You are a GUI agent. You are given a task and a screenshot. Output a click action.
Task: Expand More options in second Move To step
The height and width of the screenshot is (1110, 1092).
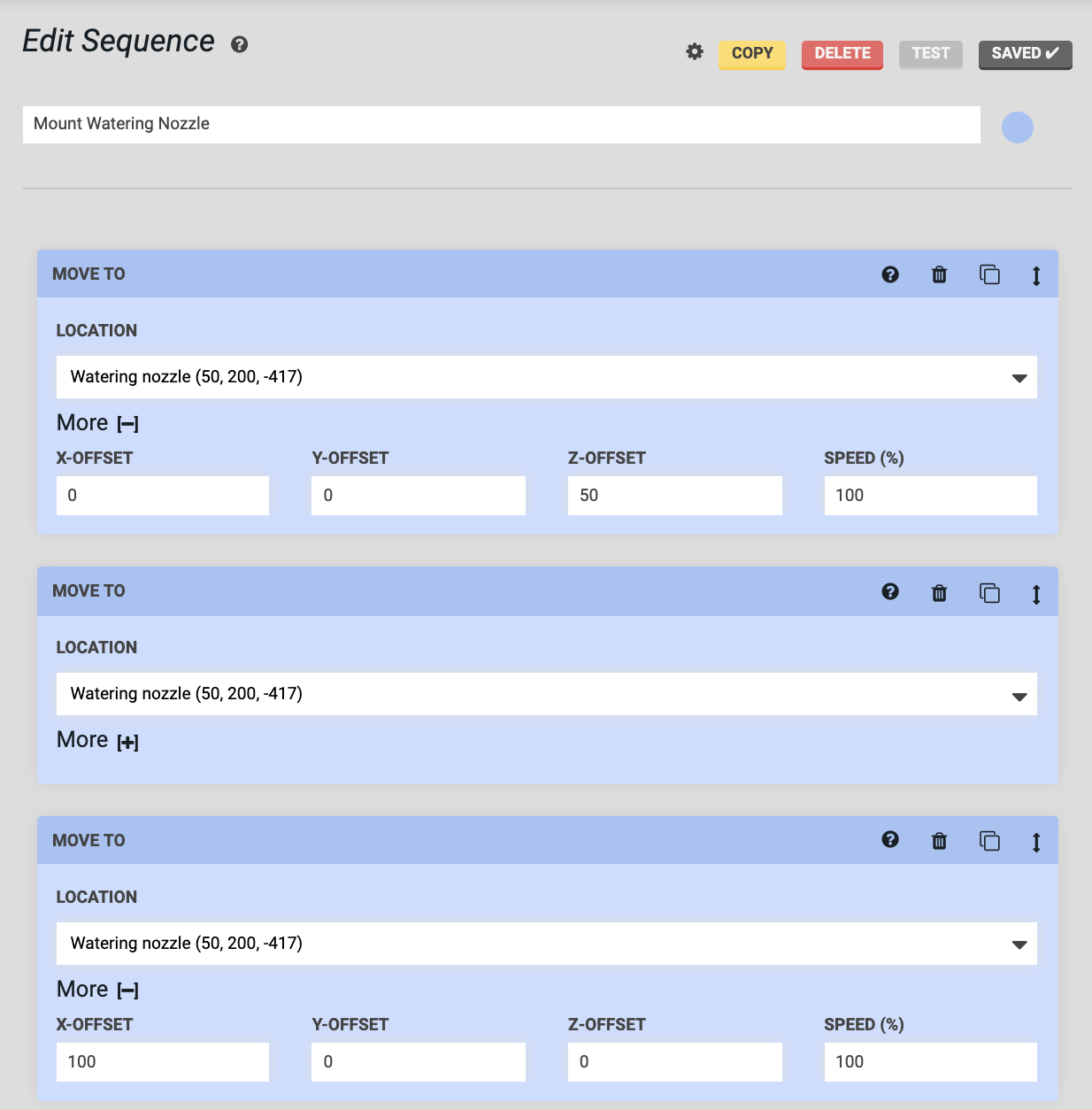[128, 742]
